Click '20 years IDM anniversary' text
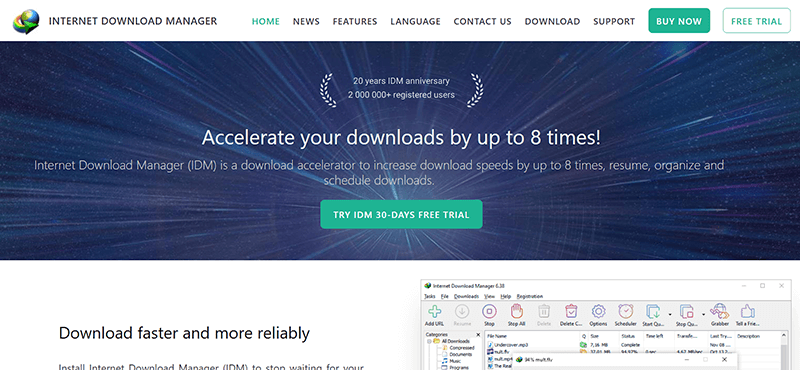 (x=402, y=81)
